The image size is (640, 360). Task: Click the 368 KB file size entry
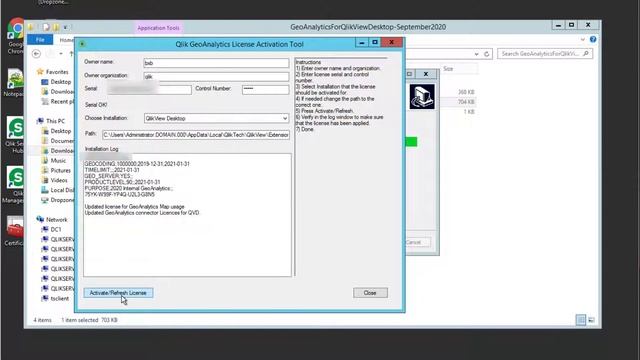[466, 92]
